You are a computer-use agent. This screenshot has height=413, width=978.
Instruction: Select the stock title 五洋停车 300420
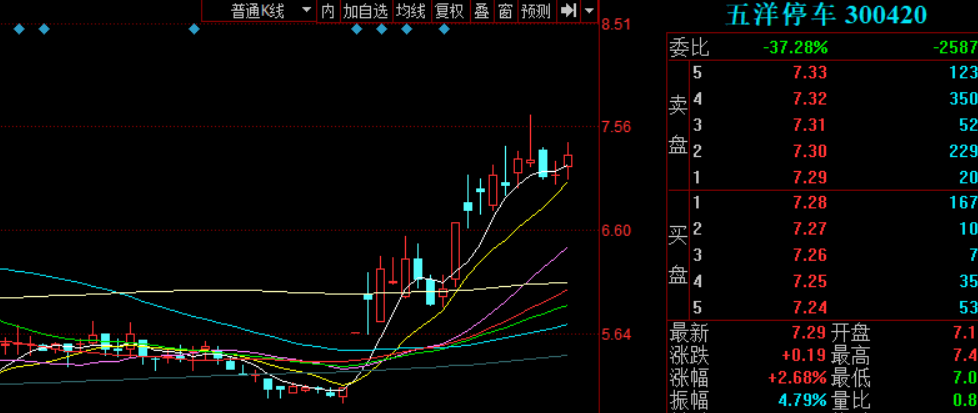coord(826,15)
